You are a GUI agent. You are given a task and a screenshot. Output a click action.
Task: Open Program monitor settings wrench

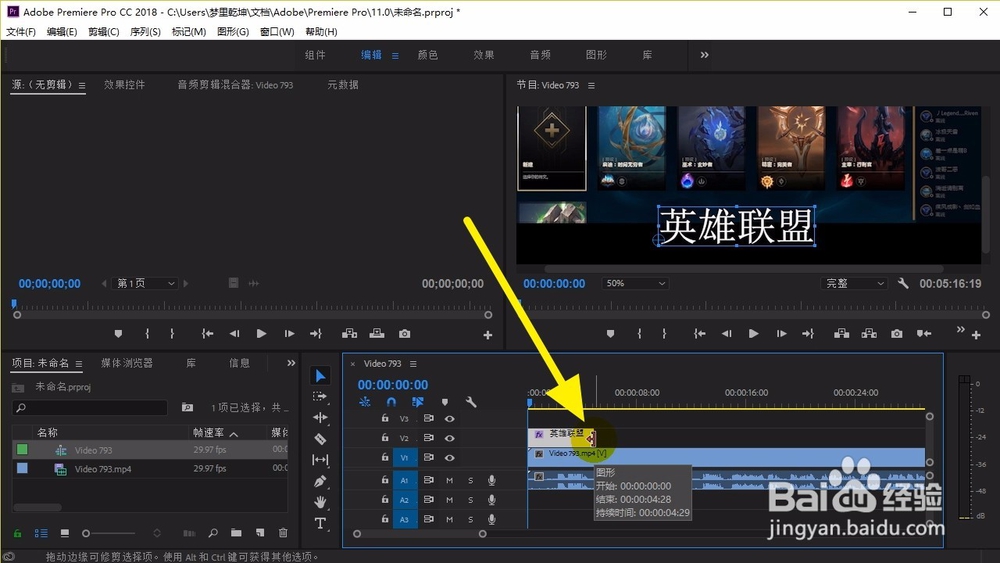[902, 283]
